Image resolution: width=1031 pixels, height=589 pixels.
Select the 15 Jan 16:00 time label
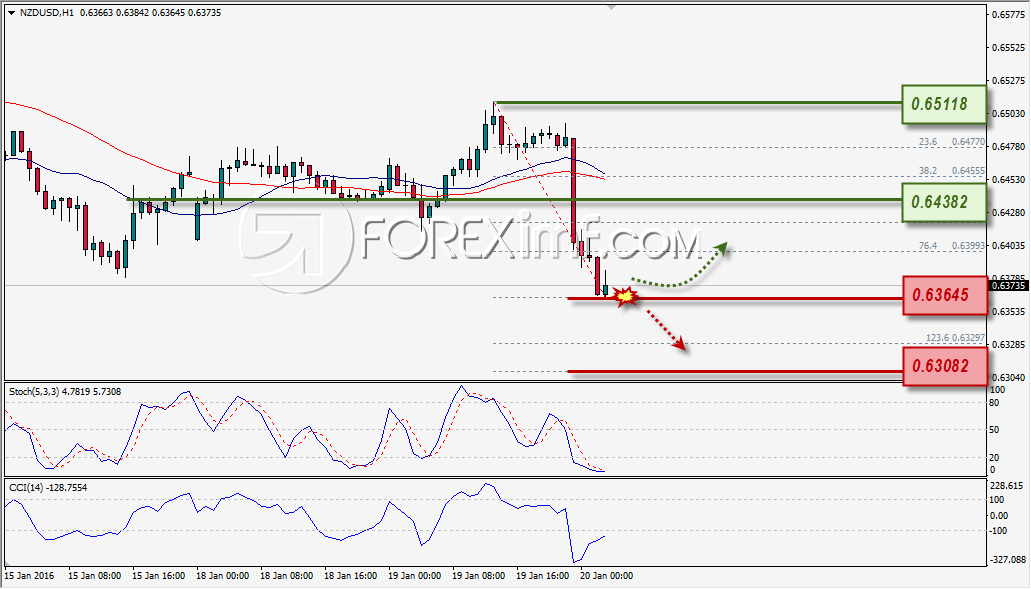(x=158, y=575)
